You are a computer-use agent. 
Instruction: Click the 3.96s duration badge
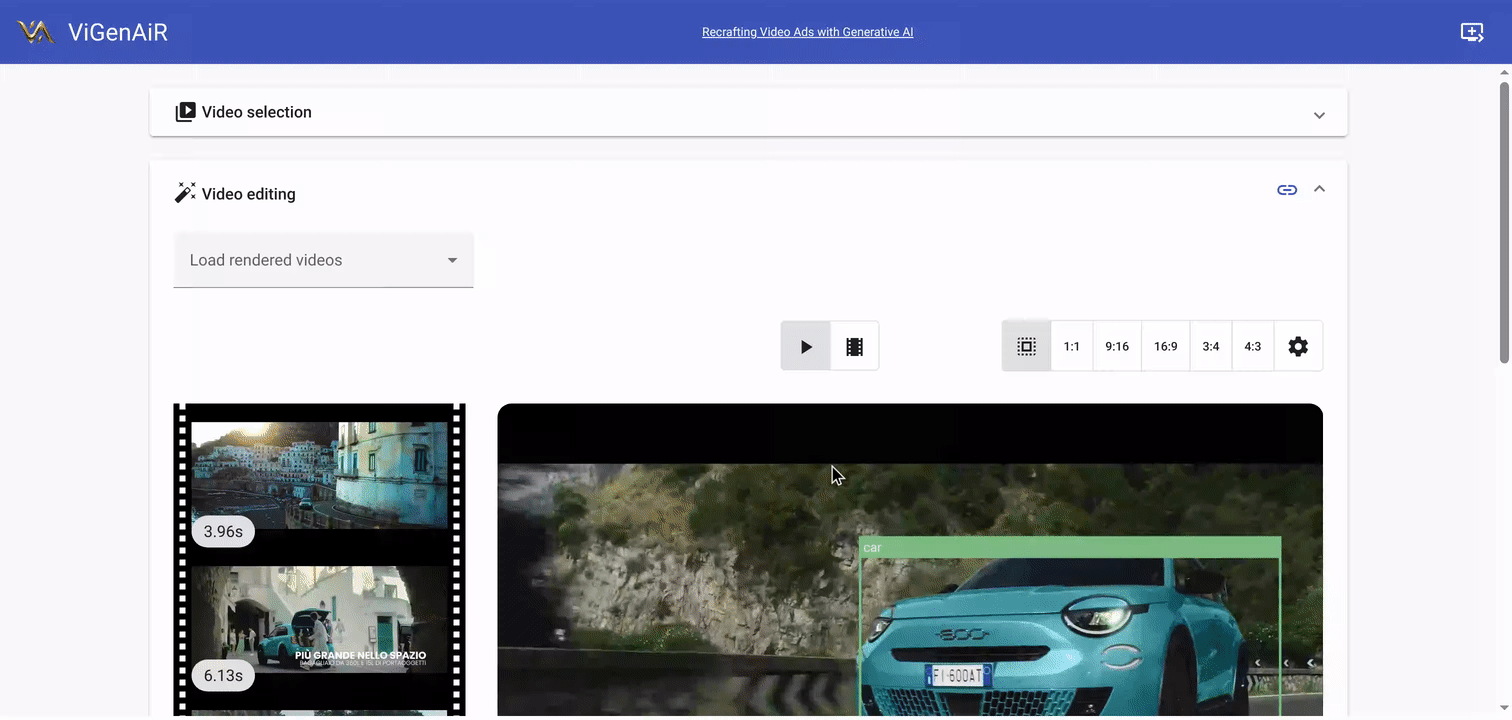coord(223,531)
